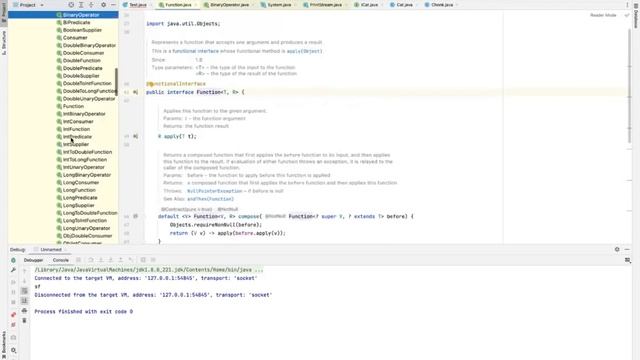
Task: Click the collapse all icon in Project panel
Action: [x=91, y=5]
